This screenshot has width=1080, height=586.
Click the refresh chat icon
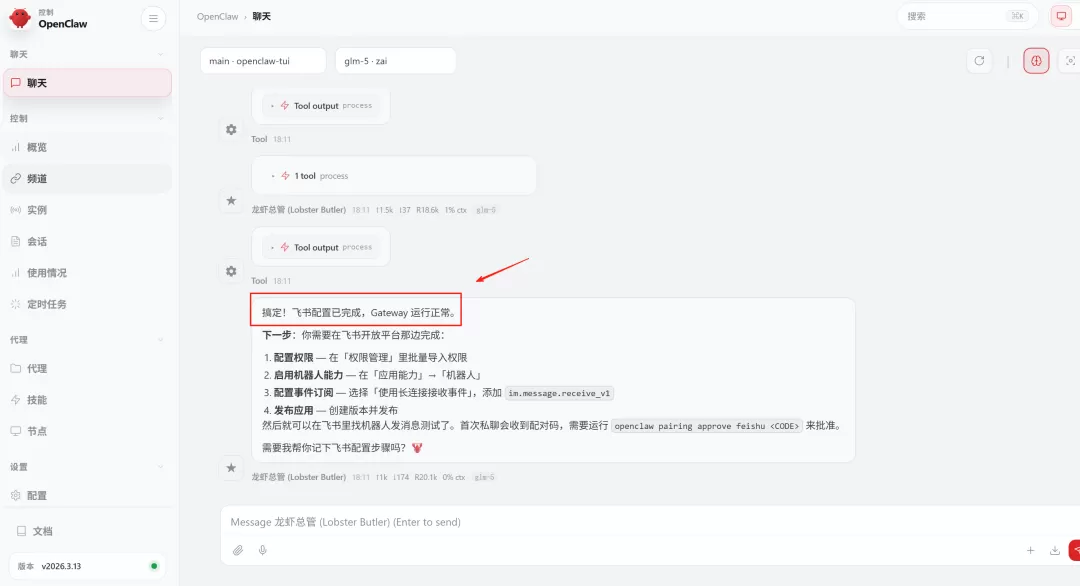979,61
